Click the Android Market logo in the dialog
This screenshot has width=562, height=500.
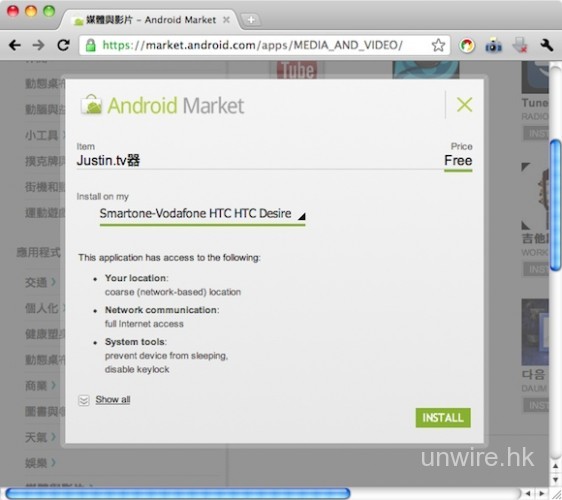click(x=162, y=105)
